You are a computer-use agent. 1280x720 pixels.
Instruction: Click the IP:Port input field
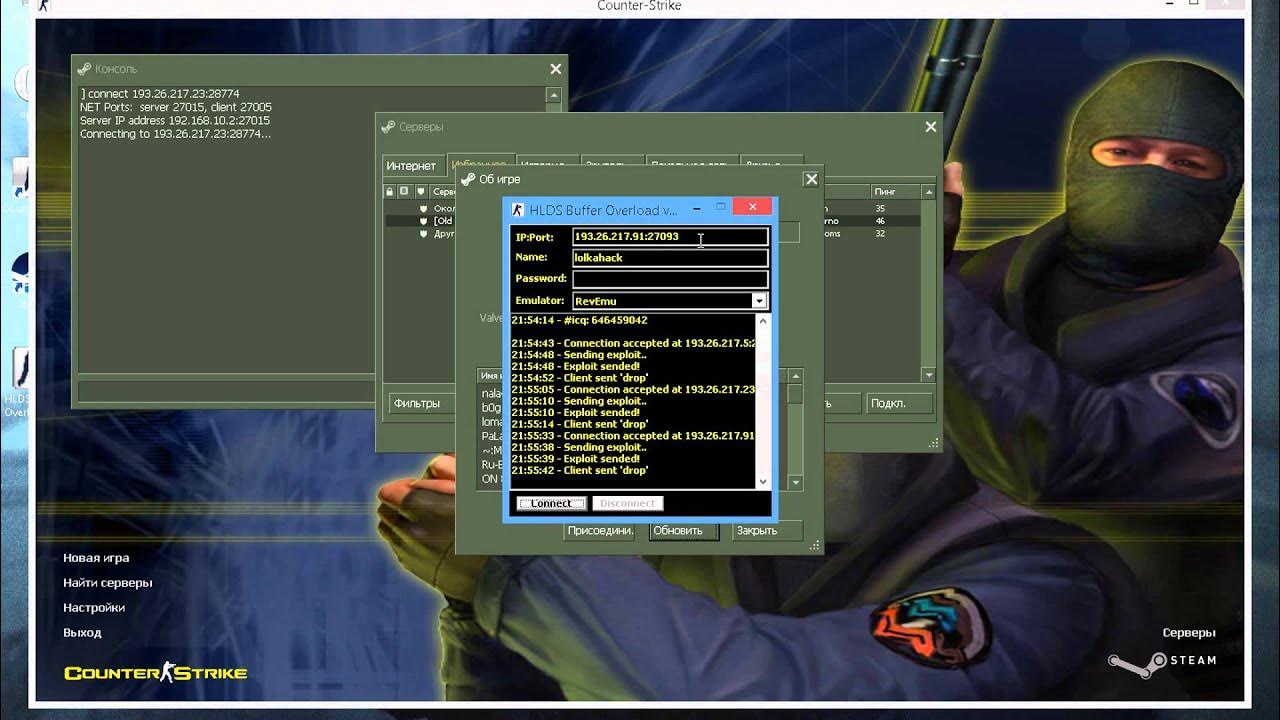[x=670, y=237]
